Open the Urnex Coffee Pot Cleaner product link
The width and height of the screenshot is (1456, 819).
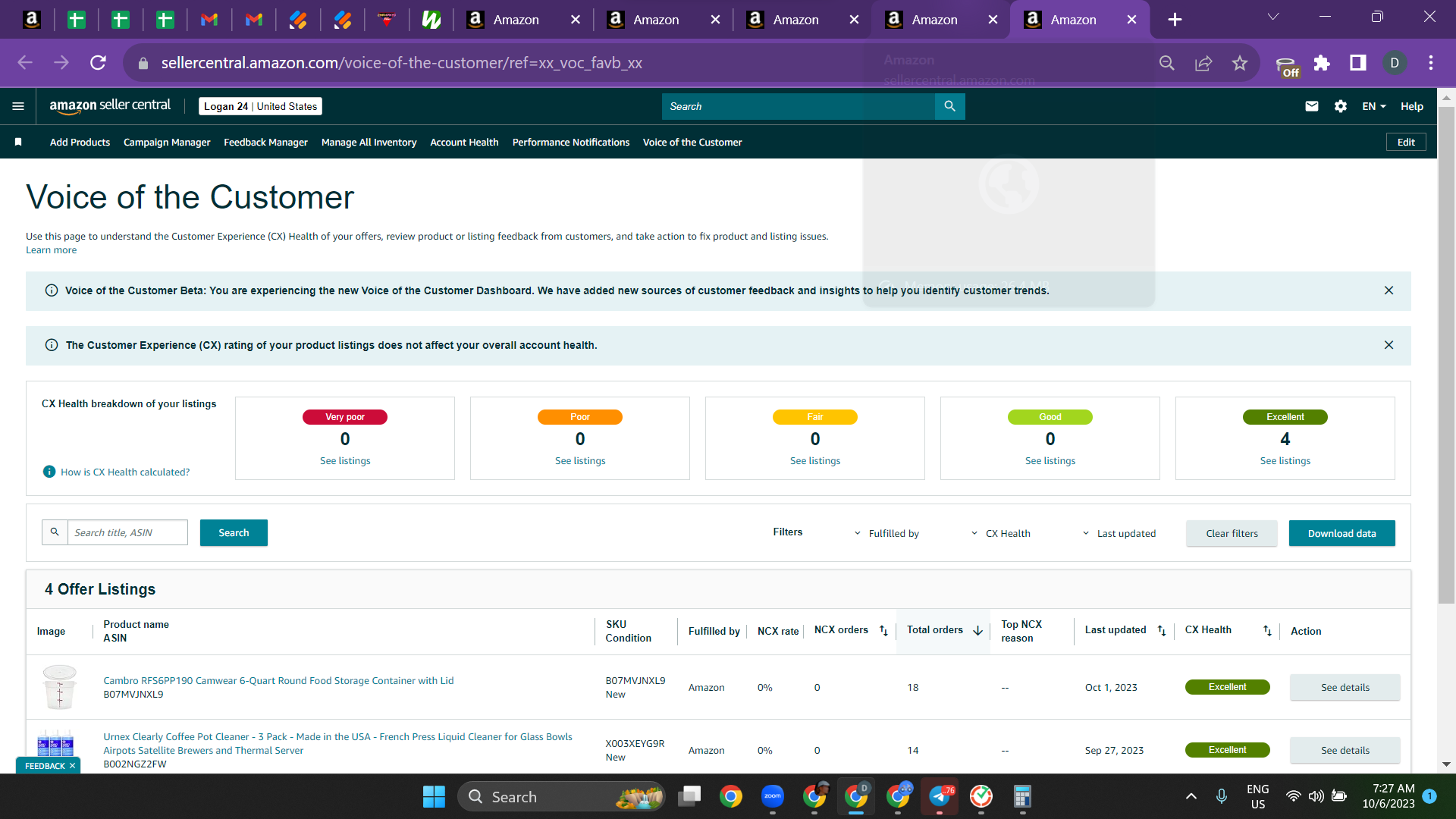(337, 743)
